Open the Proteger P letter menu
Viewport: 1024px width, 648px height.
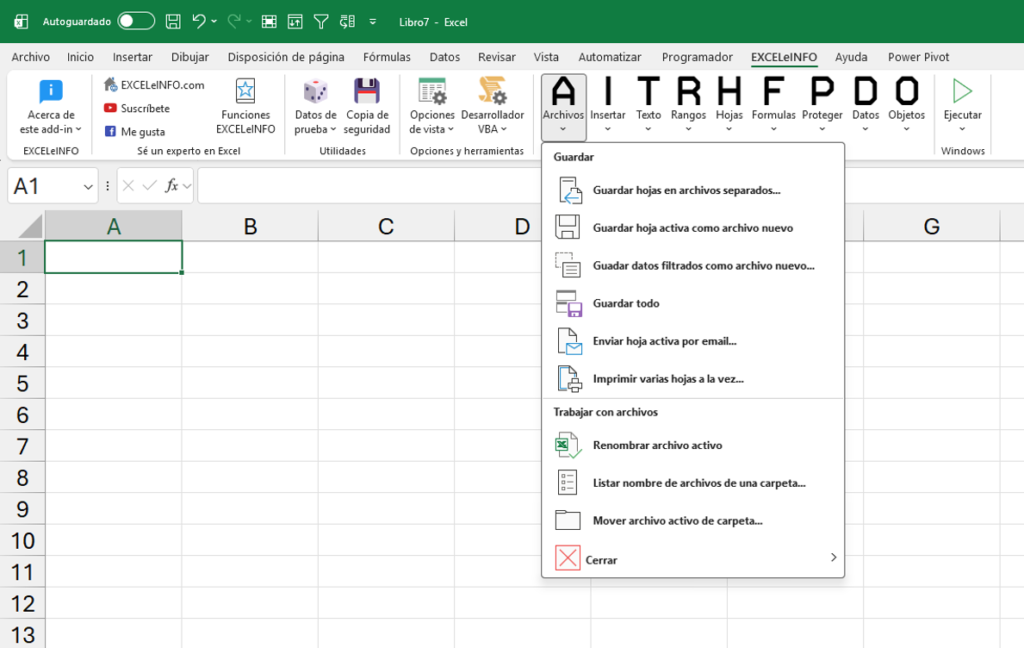822,107
